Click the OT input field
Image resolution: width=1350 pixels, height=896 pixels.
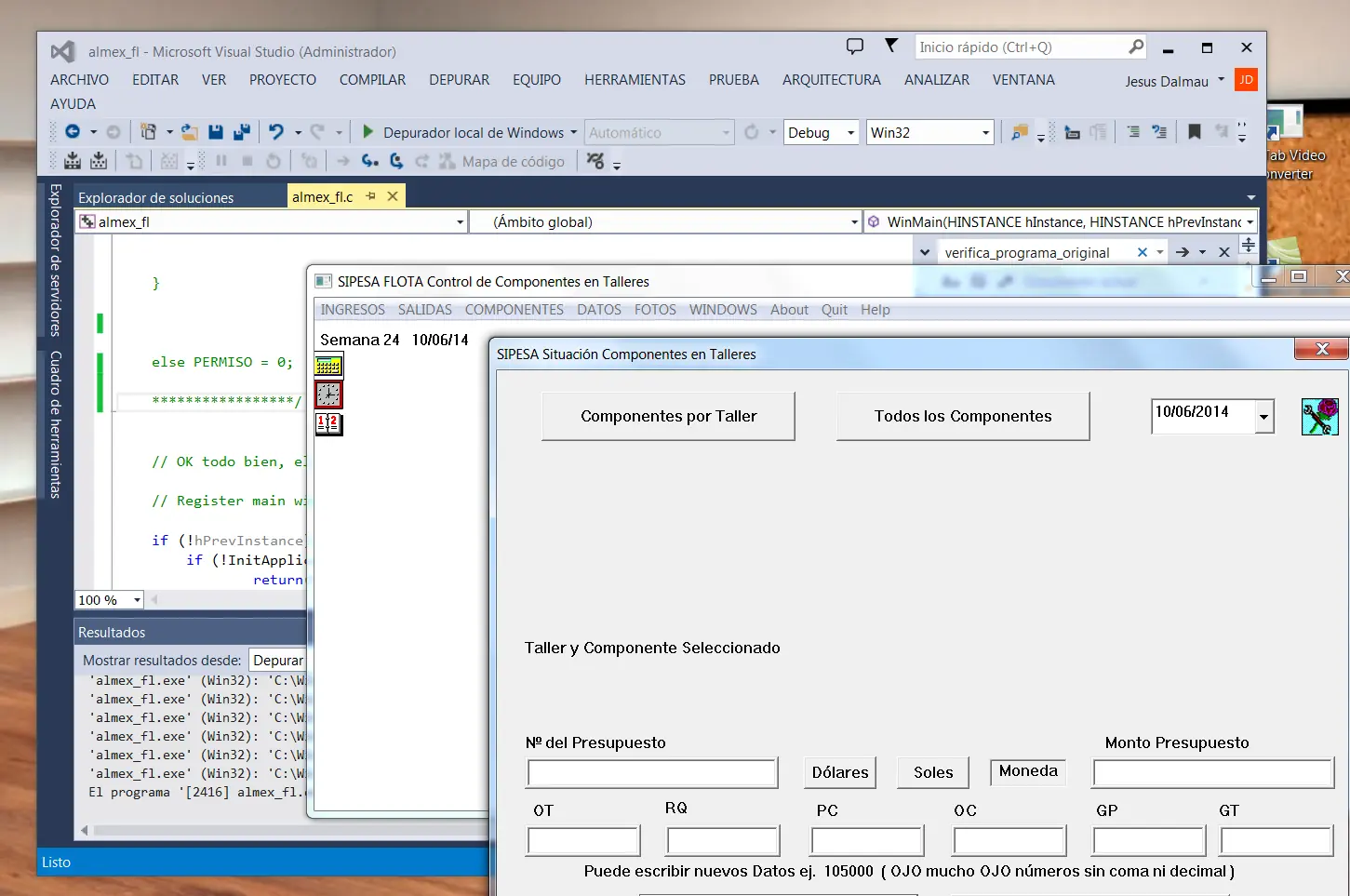(583, 841)
